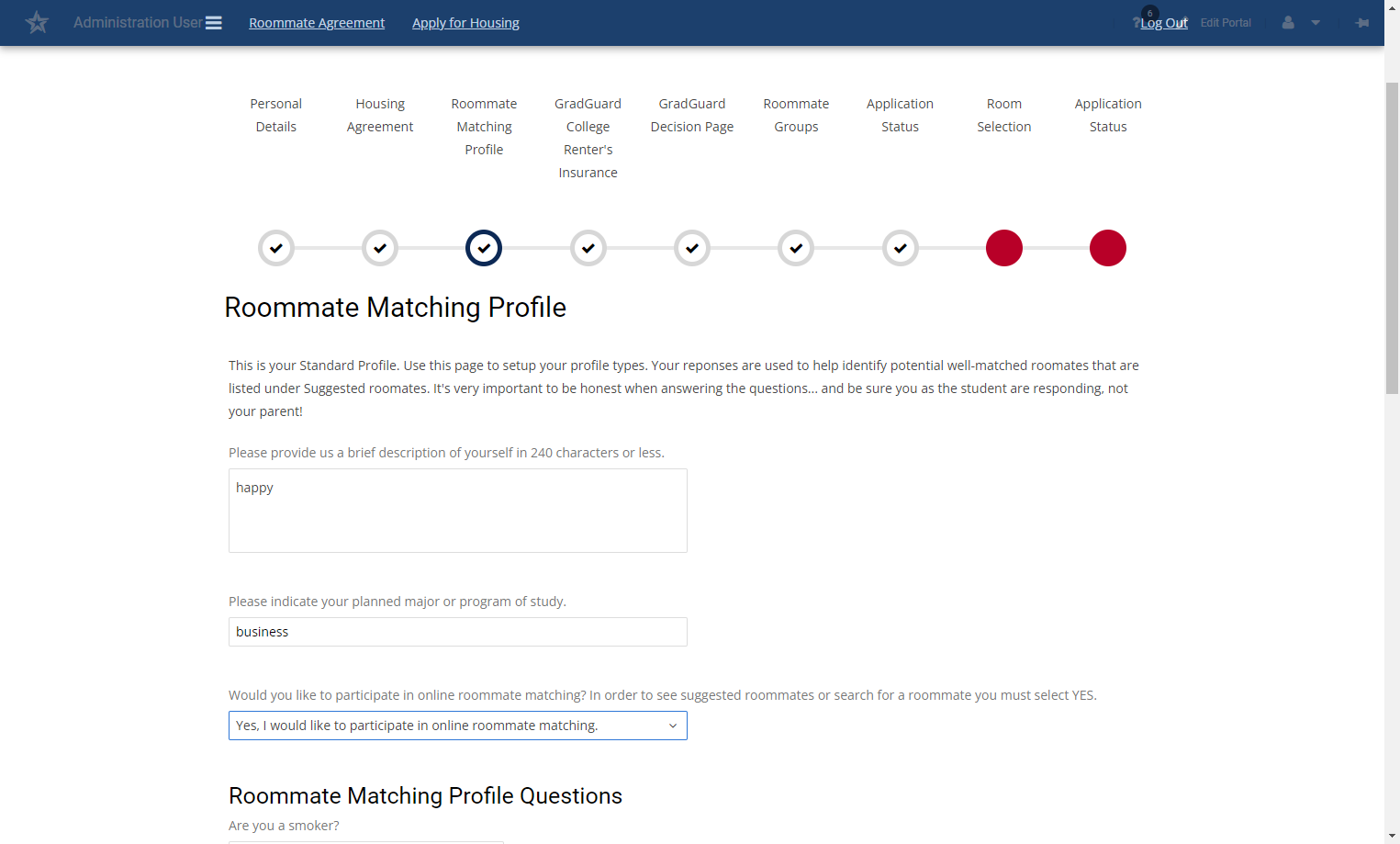Click the pin icon in the header

pos(1362,22)
